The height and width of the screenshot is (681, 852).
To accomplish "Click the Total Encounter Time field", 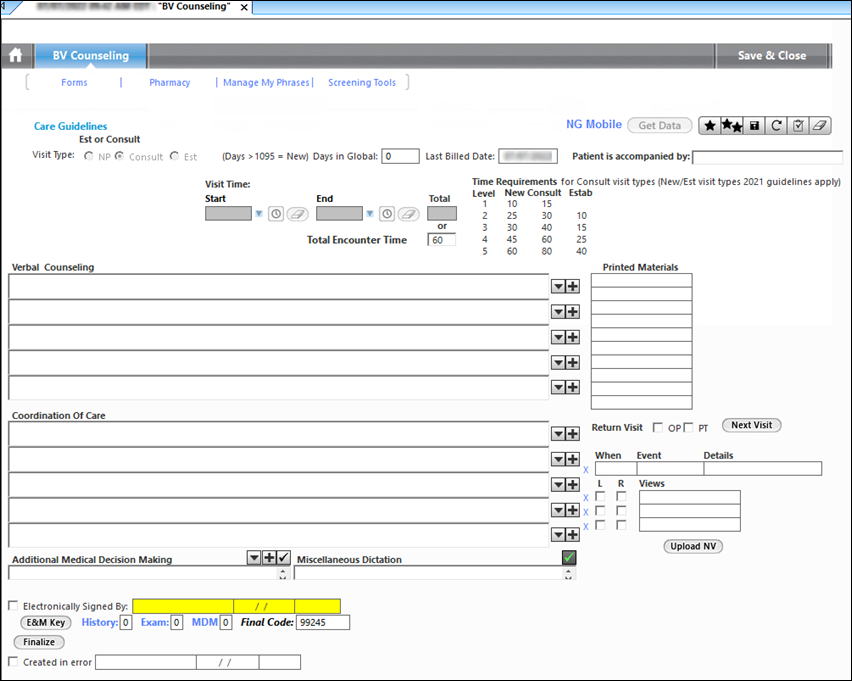I will tap(441, 240).
